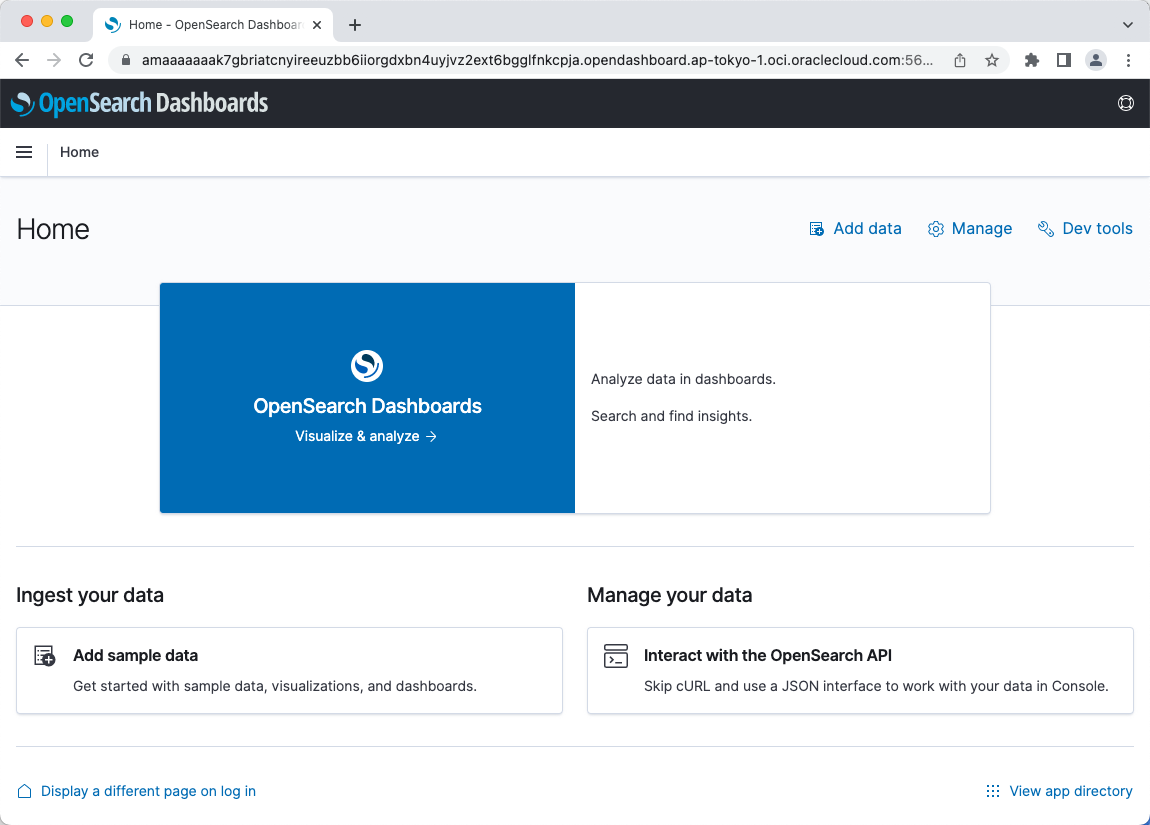Click the Add data icon

coord(816,229)
